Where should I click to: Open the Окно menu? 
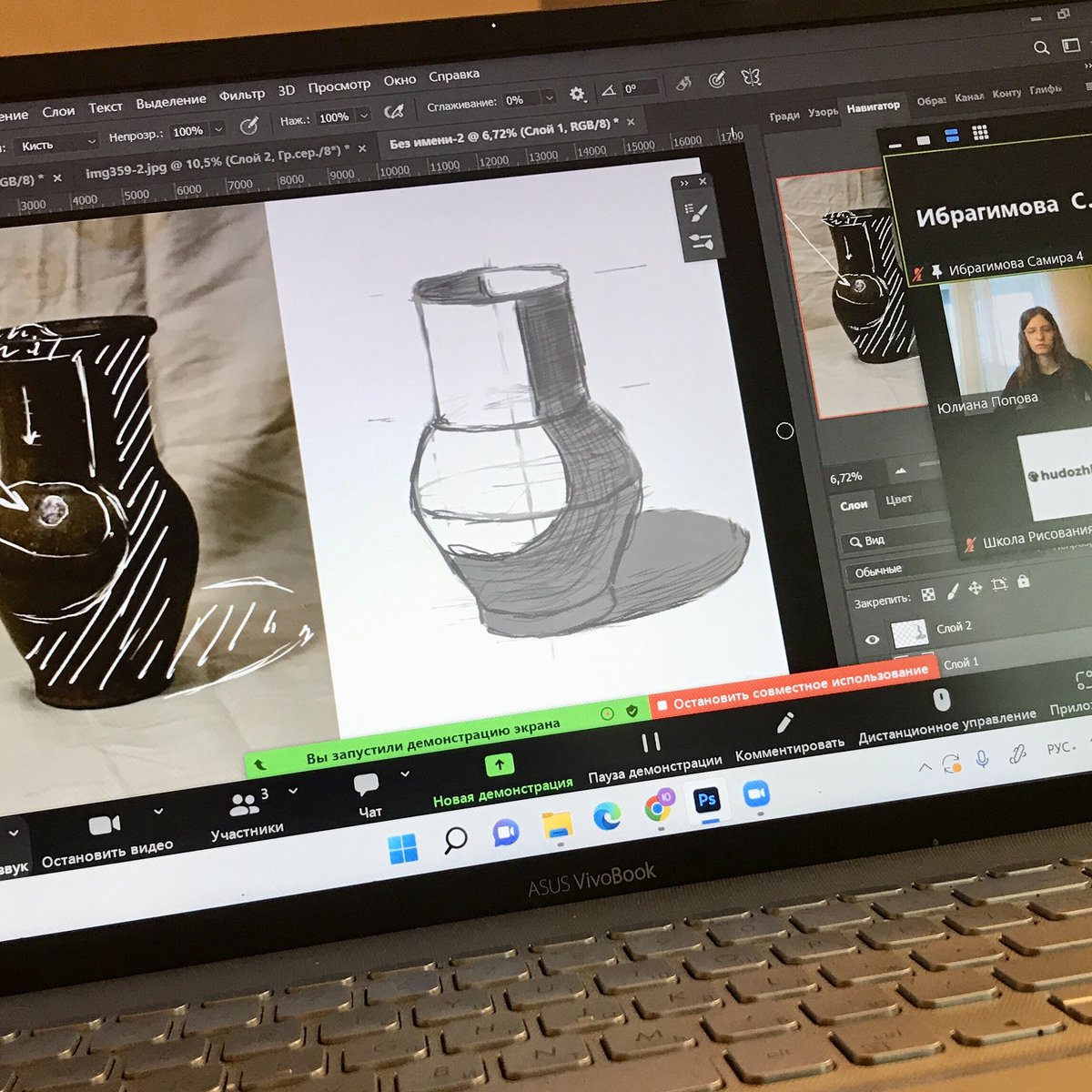click(x=399, y=80)
